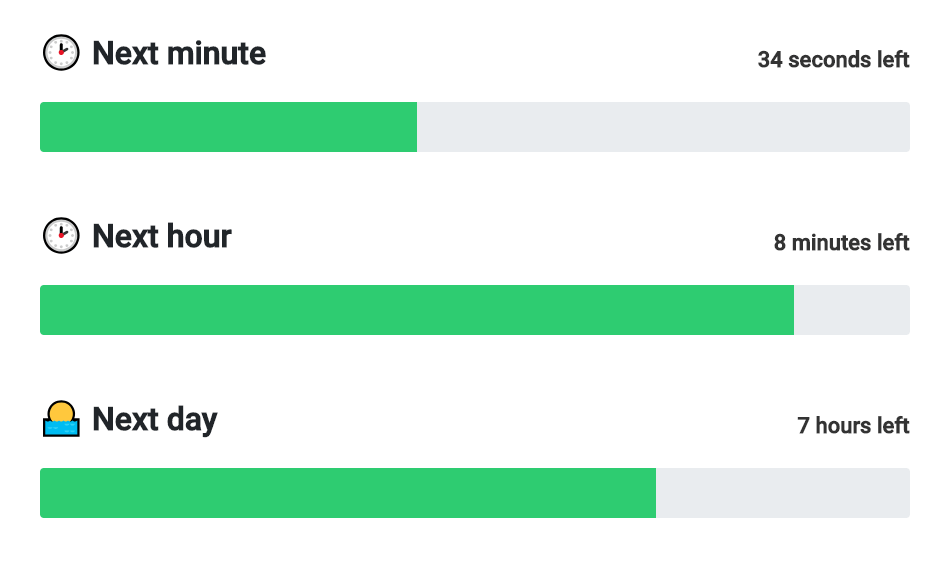Click the '34 seconds left' label

833,60
